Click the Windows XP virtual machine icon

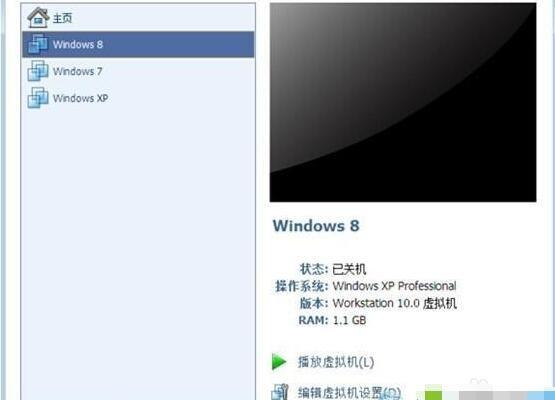tap(38, 98)
